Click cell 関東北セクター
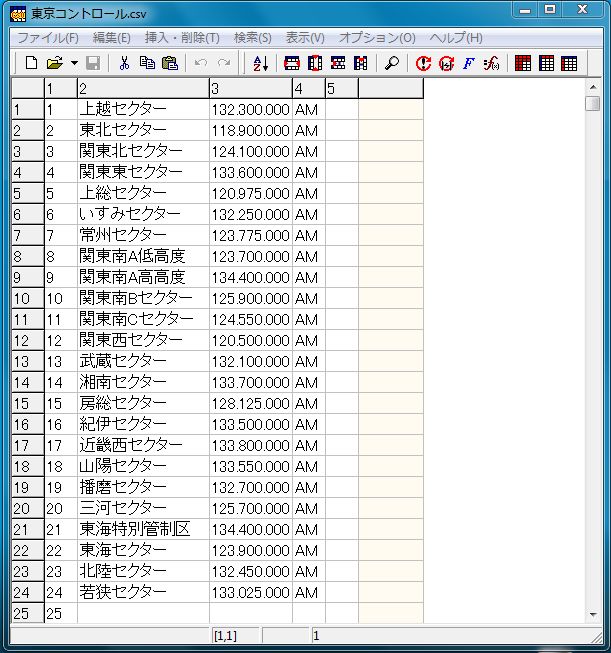Image resolution: width=611 pixels, height=653 pixels. (x=143, y=151)
